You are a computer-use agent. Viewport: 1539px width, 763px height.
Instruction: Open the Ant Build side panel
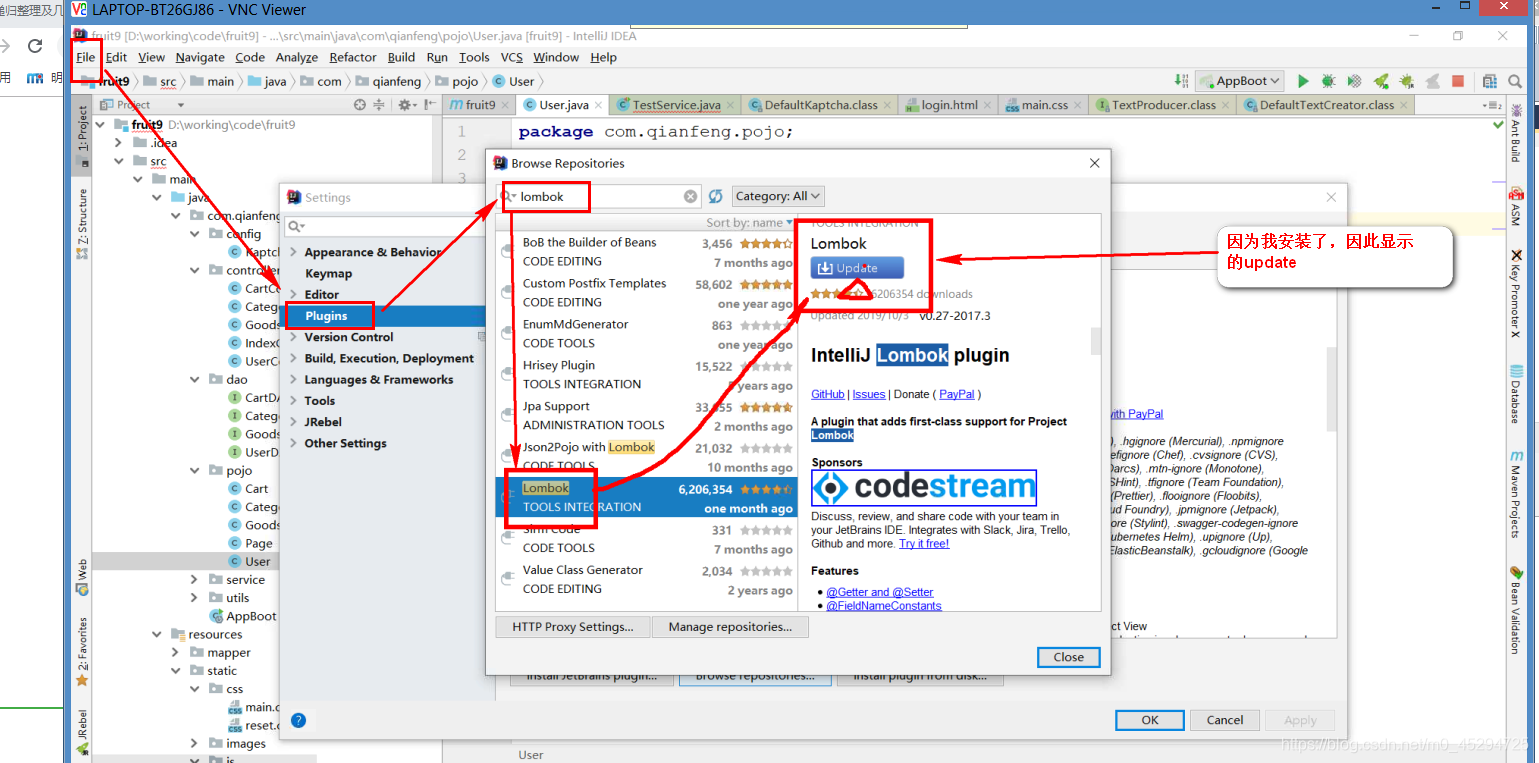click(x=1516, y=133)
